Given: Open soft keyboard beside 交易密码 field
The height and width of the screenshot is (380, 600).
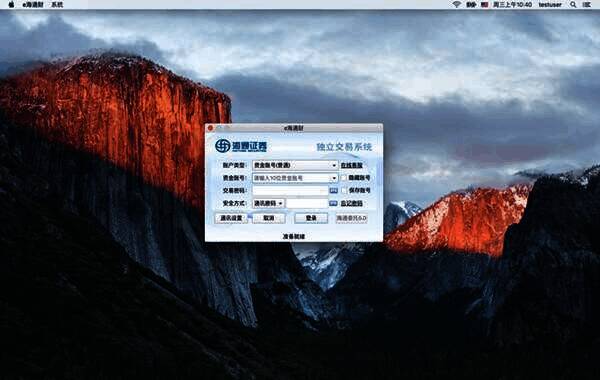Looking at the screenshot, I should [x=333, y=191].
